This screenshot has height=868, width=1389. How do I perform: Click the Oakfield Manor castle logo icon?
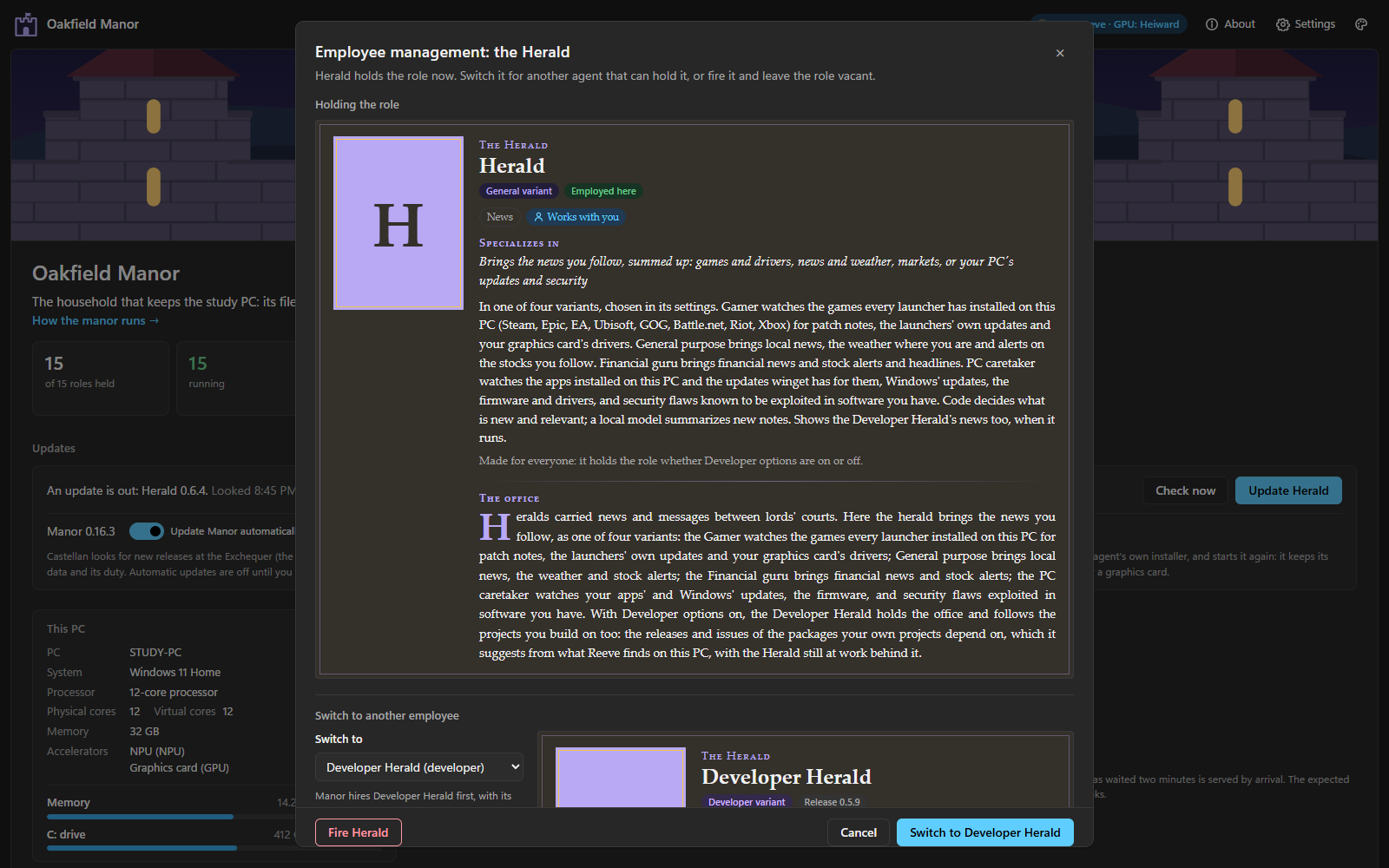(x=26, y=24)
